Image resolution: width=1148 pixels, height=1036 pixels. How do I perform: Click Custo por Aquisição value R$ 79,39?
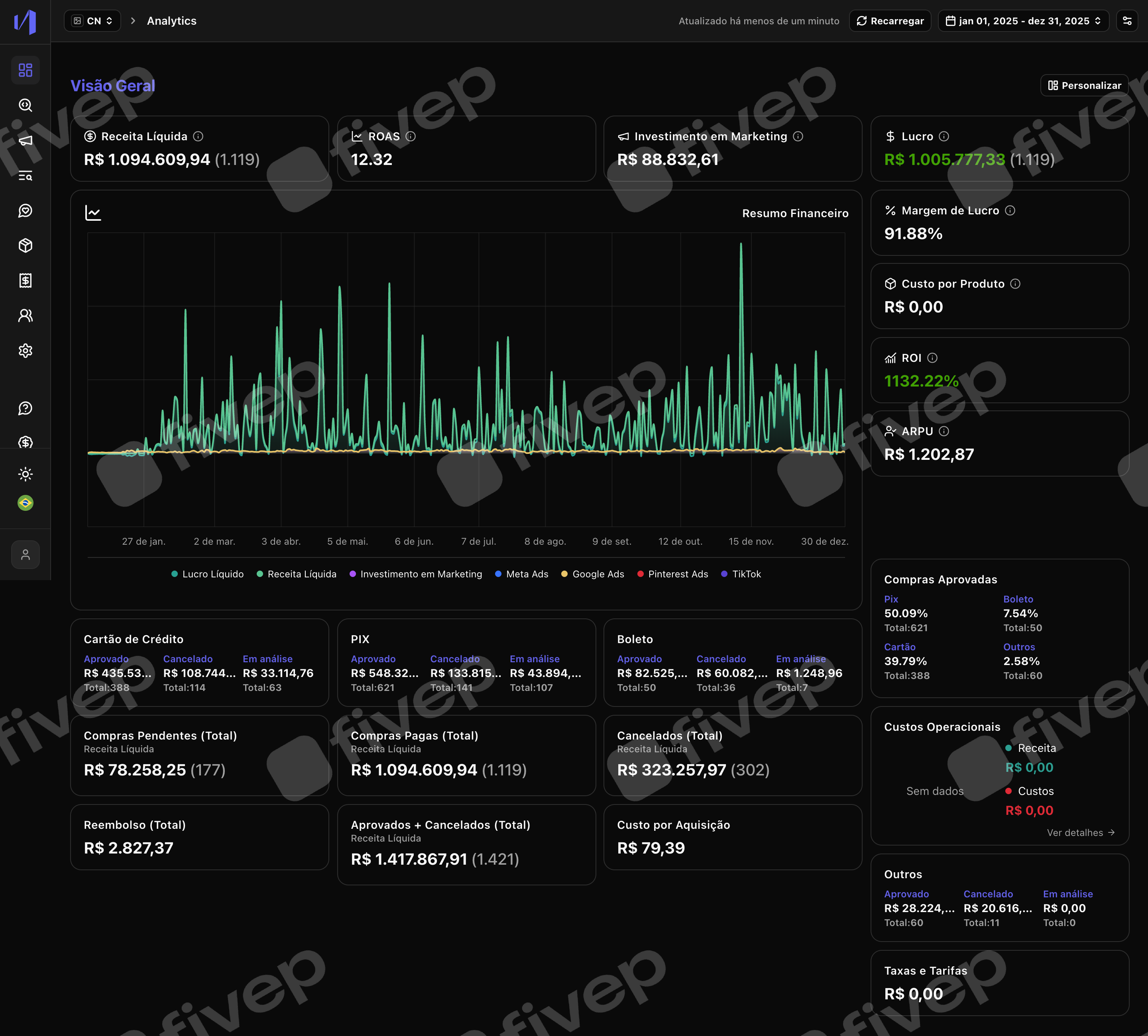651,848
